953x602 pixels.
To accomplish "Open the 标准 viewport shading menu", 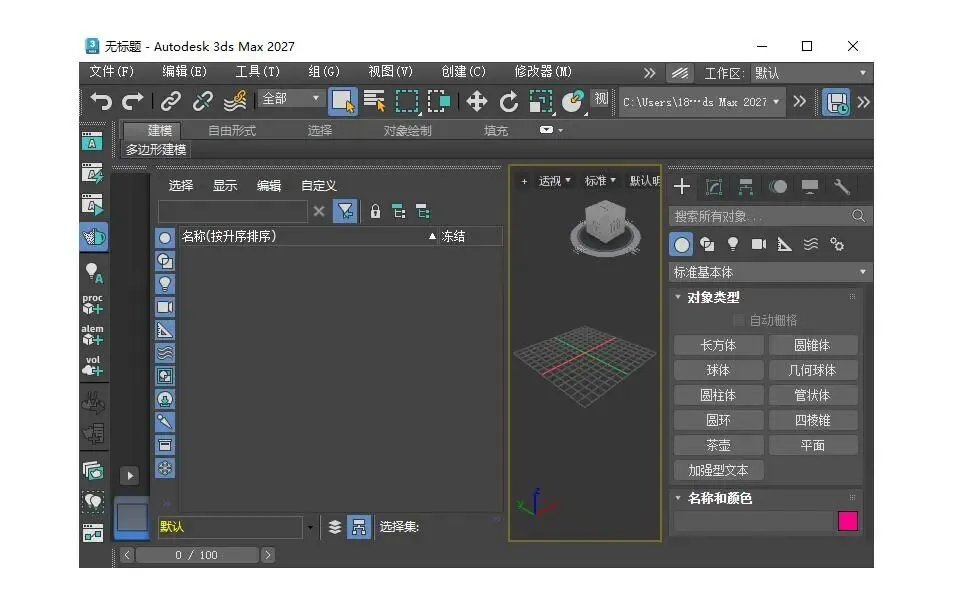I will click(600, 181).
